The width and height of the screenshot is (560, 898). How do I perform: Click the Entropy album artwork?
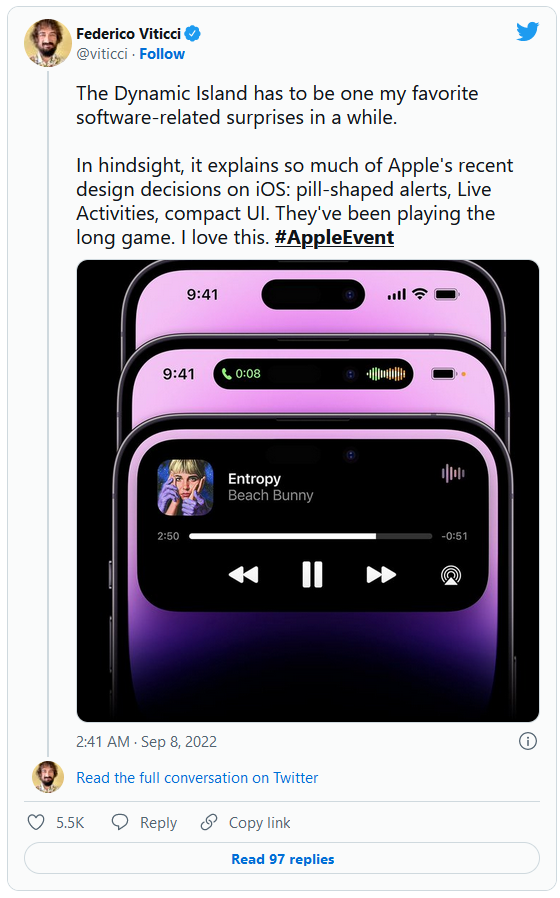186,487
